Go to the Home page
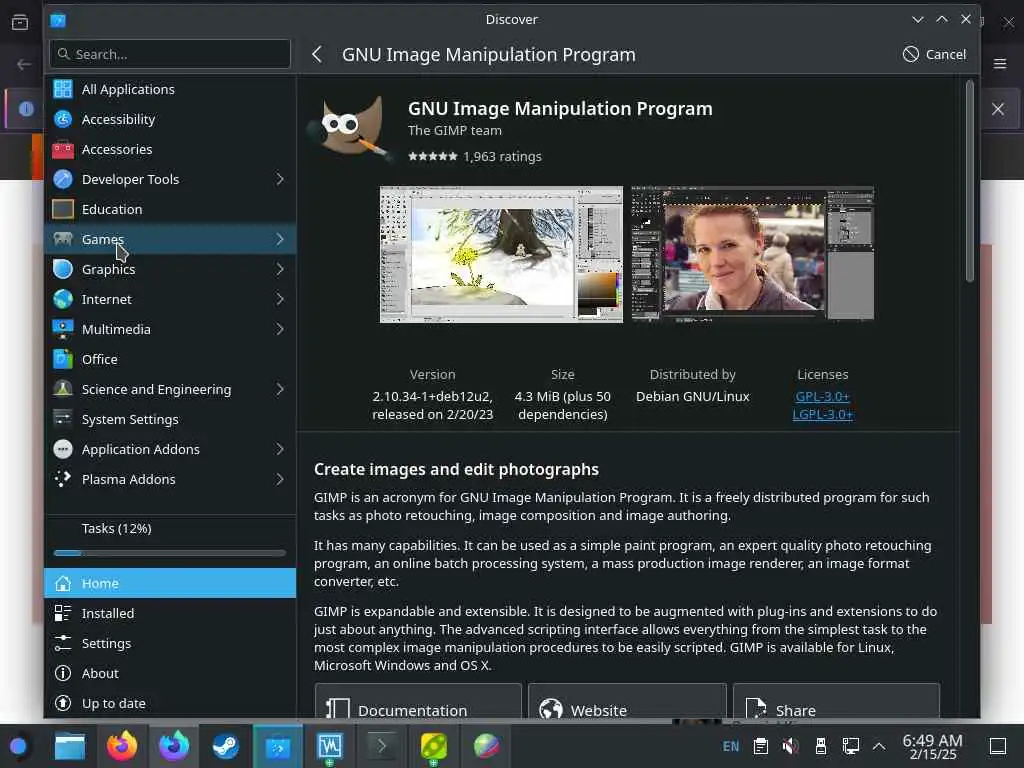 (x=170, y=583)
